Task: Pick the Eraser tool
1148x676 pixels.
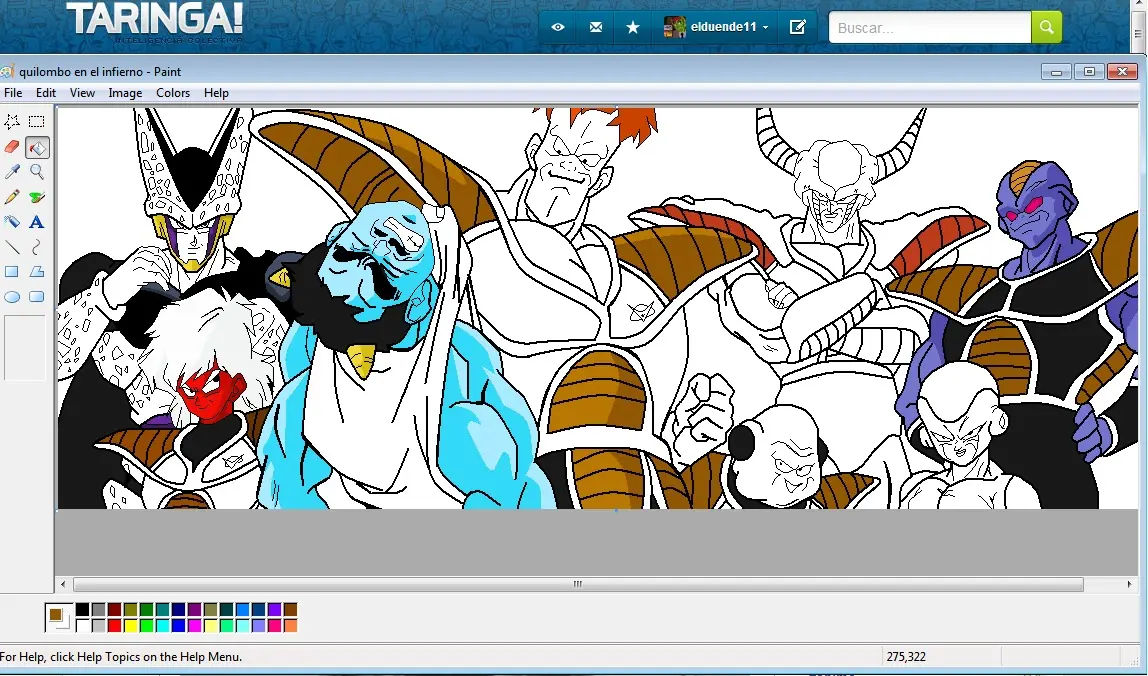Action: click(12, 147)
